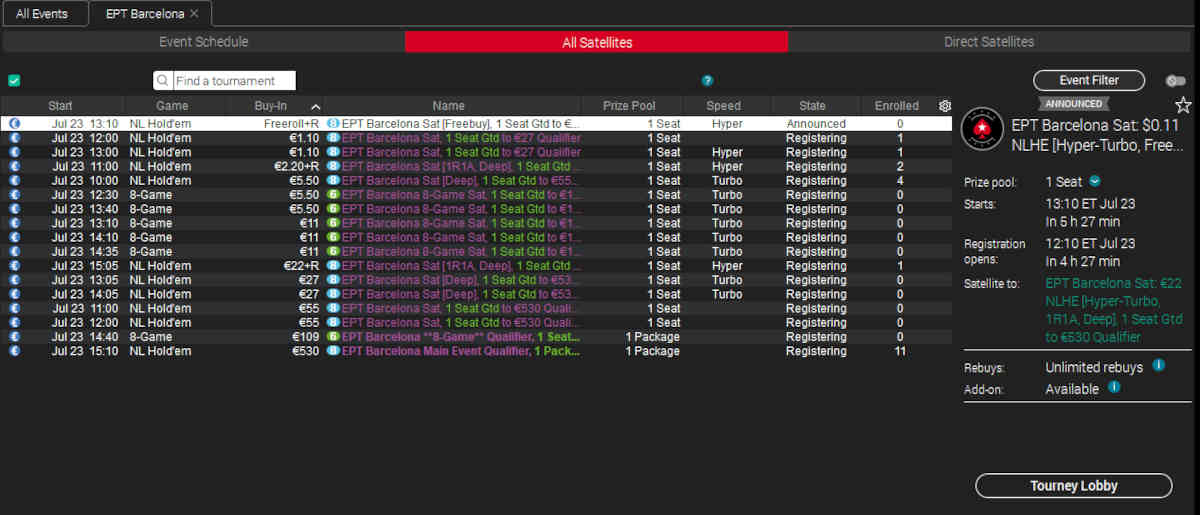Sort by the Enrolled column header
1200x515 pixels.
coord(897,106)
